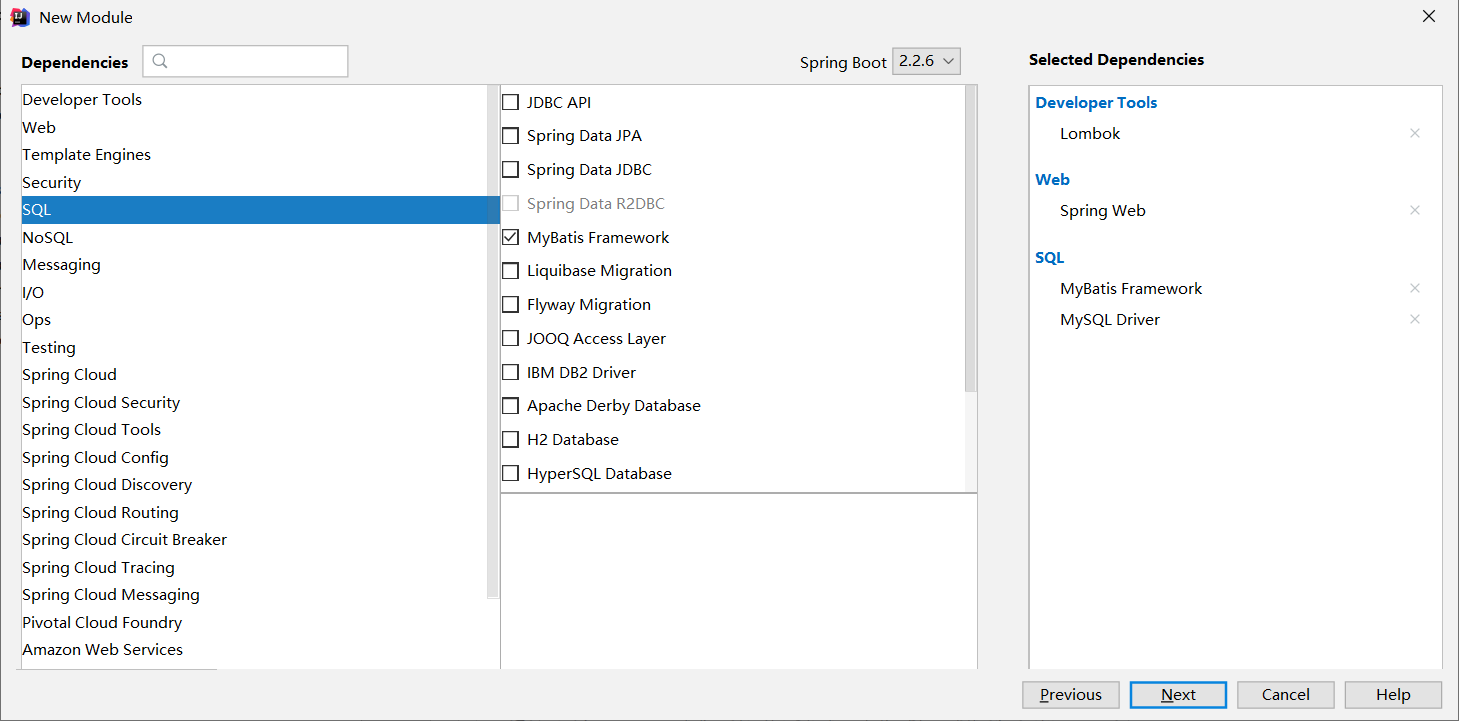Remove MyBatis Framework from selected list
The width and height of the screenshot is (1459, 721).
click(1414, 288)
